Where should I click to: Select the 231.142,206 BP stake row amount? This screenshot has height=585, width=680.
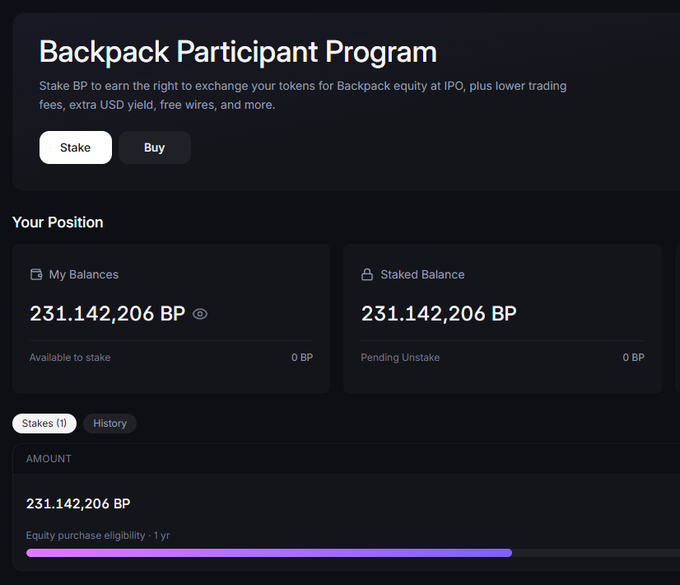[x=78, y=503]
